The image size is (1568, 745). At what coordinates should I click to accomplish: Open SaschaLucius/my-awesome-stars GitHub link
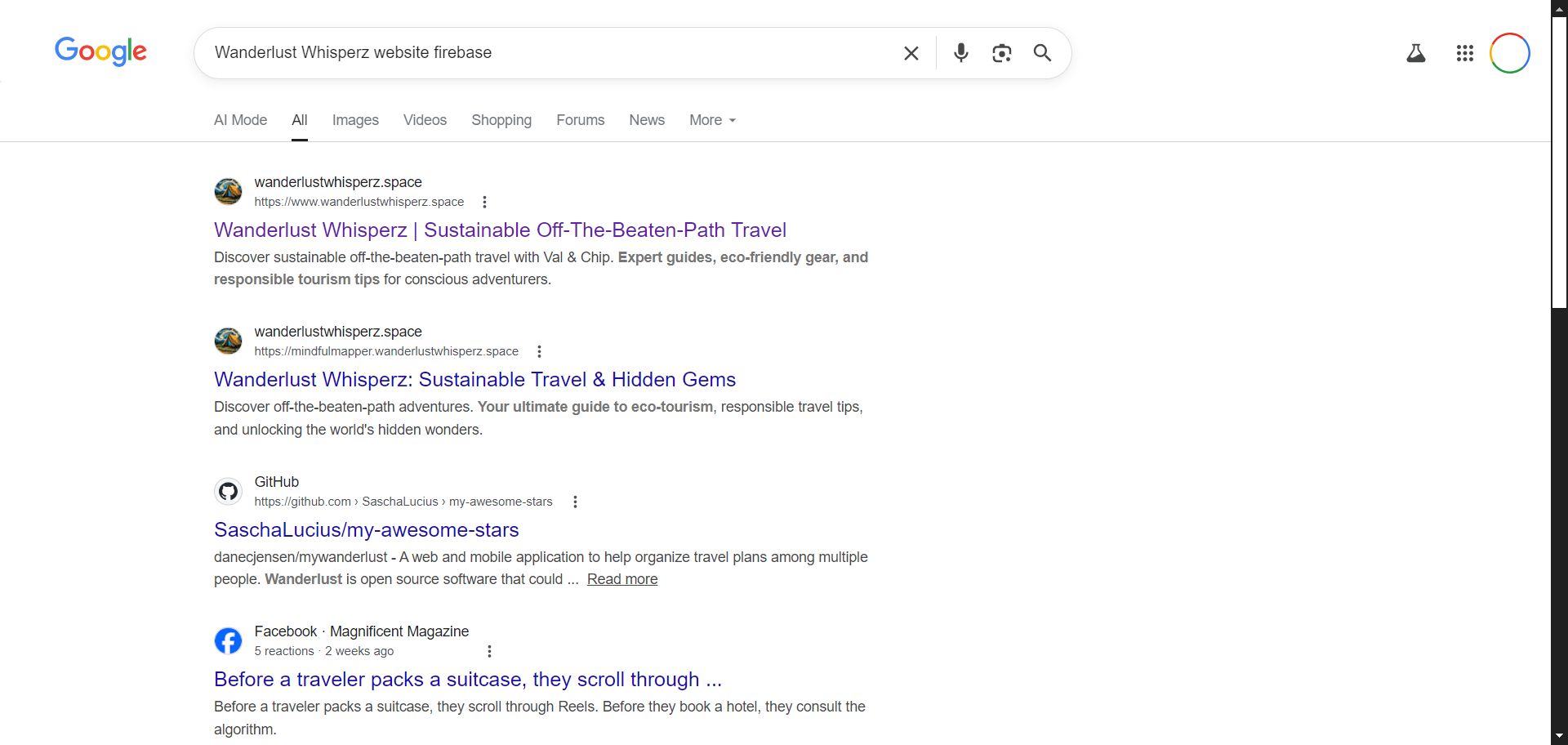(366, 530)
